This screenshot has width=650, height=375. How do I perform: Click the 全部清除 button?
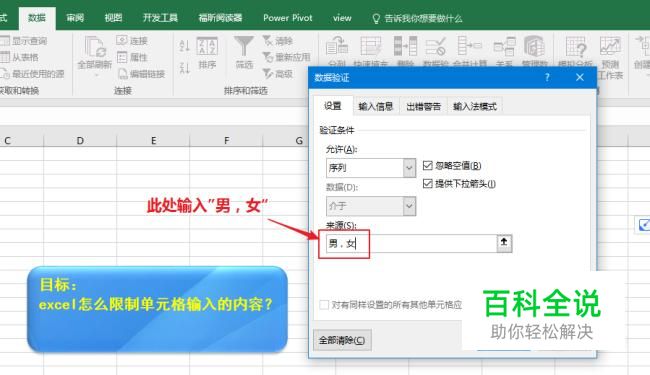pyautogui.click(x=342, y=340)
